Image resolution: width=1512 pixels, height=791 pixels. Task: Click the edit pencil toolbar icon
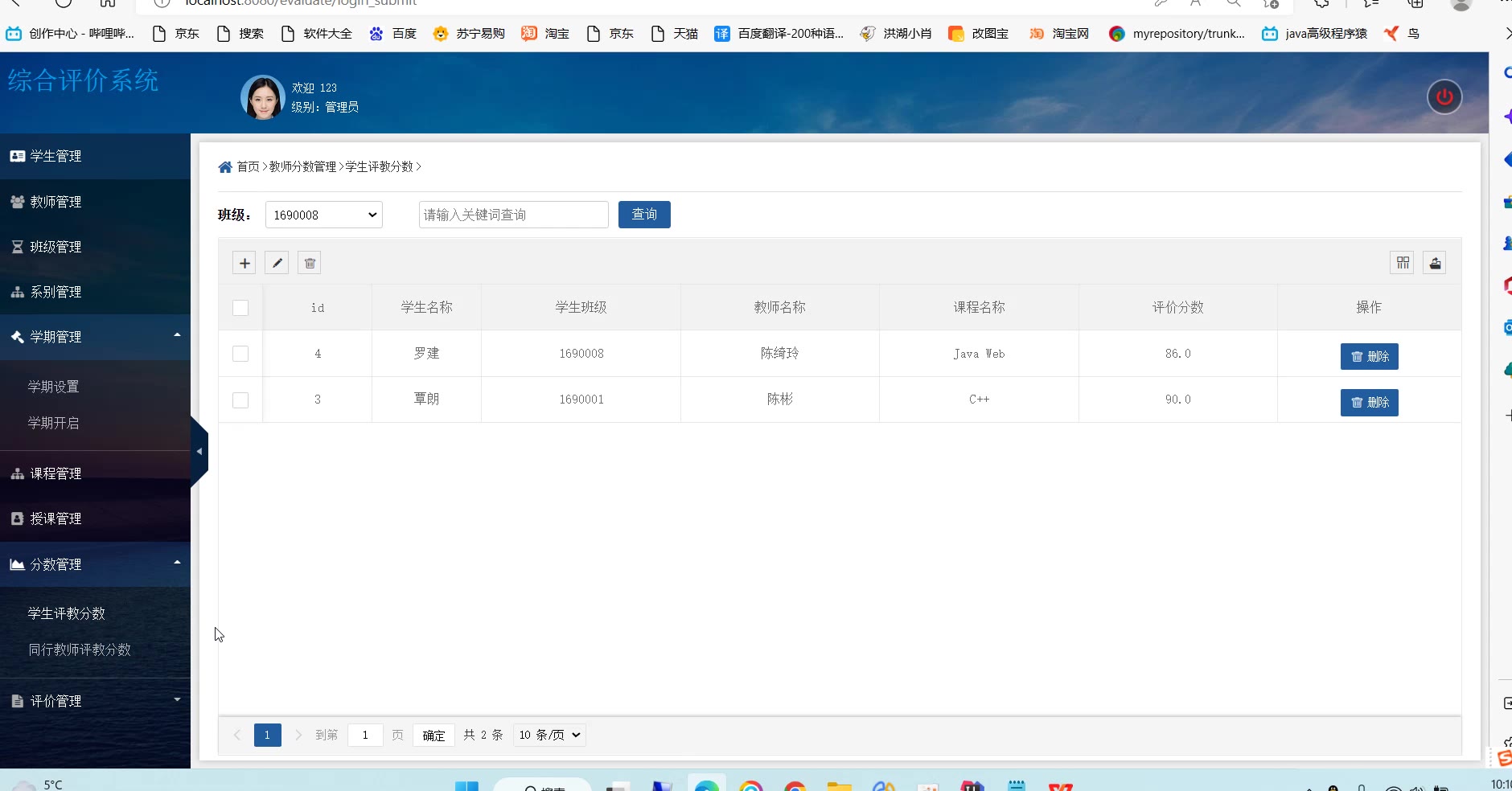coord(277,263)
